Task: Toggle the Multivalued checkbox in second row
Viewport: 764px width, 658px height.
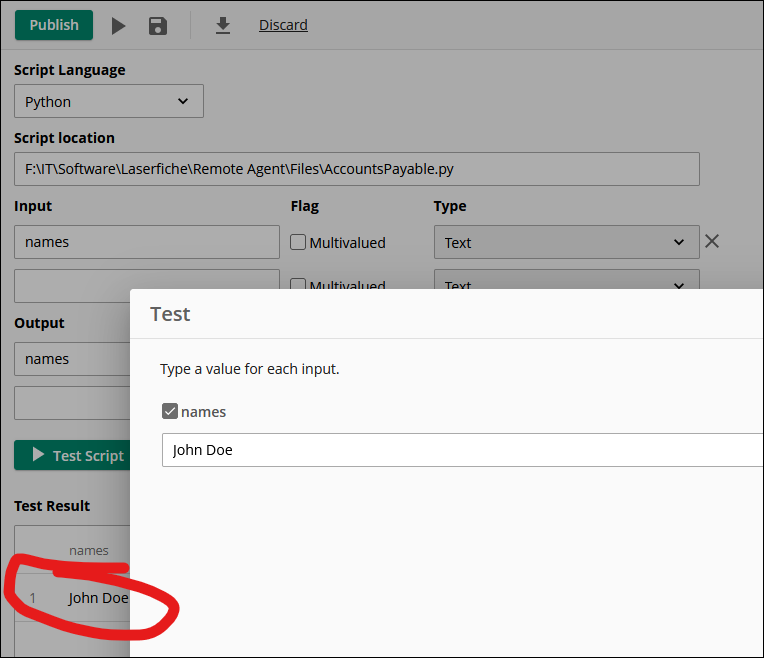Action: [298, 284]
